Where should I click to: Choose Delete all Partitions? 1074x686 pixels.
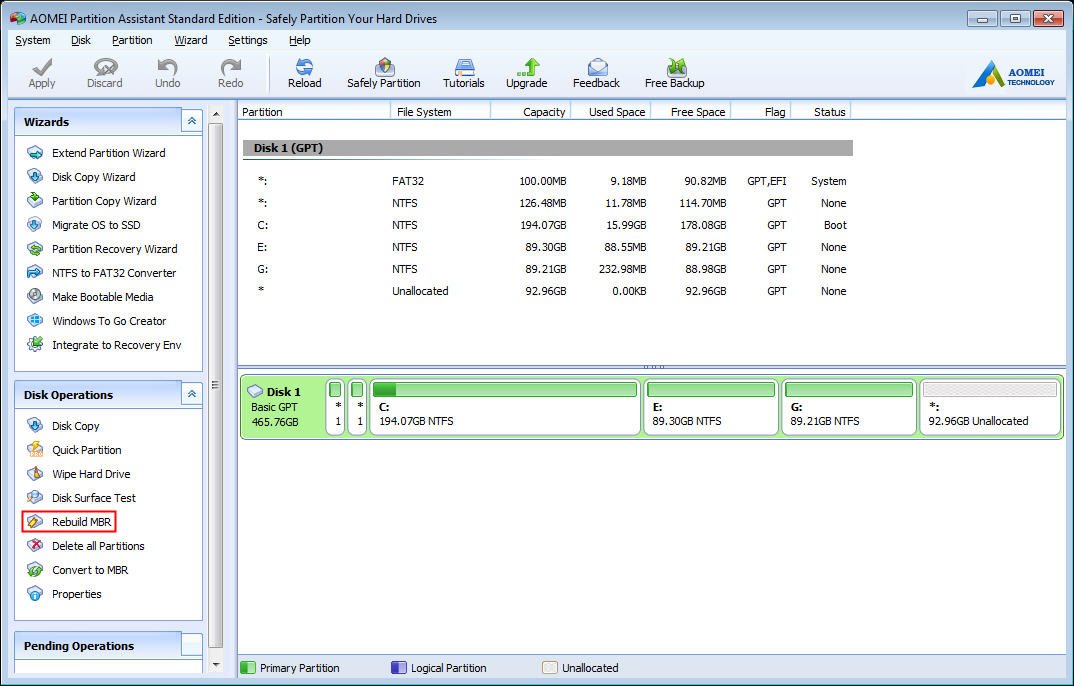click(x=86, y=546)
